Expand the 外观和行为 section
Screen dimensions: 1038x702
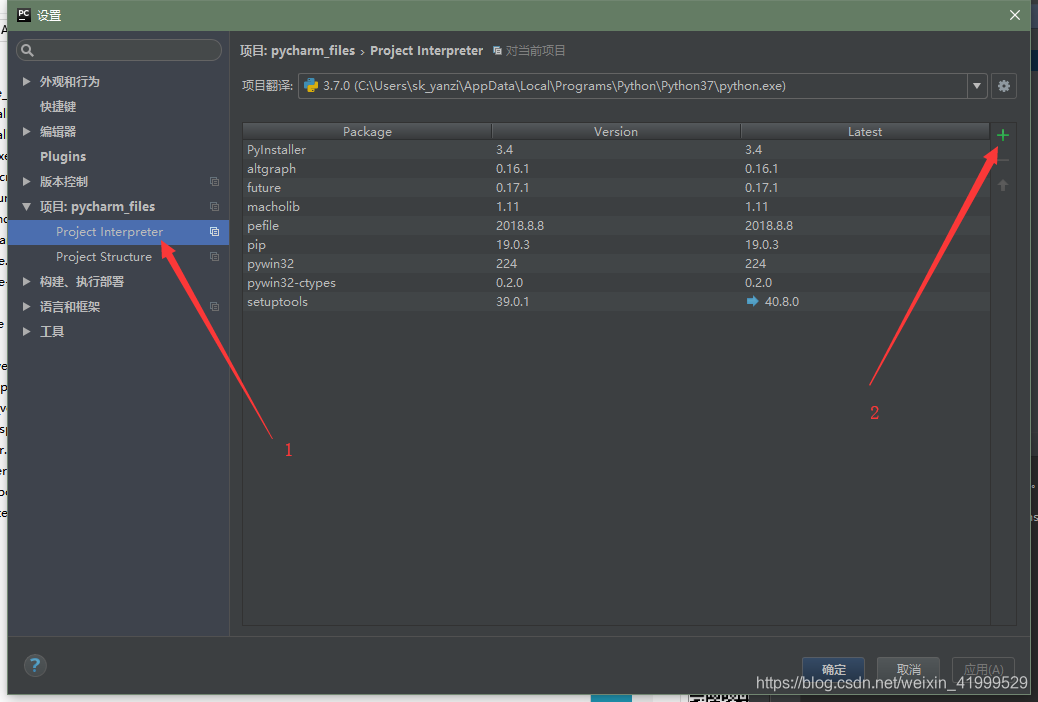point(26,81)
